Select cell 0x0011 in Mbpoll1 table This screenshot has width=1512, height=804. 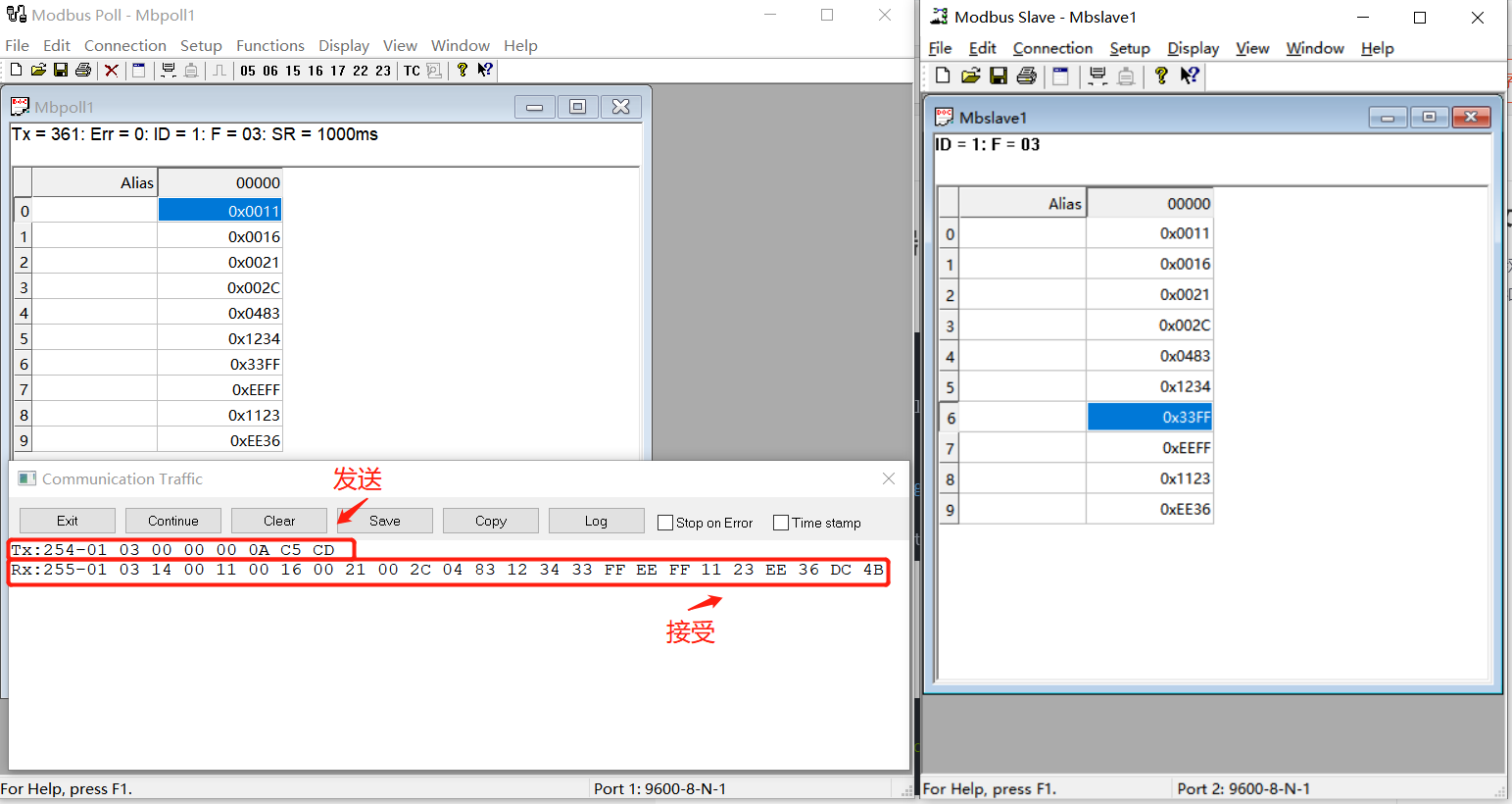220,211
